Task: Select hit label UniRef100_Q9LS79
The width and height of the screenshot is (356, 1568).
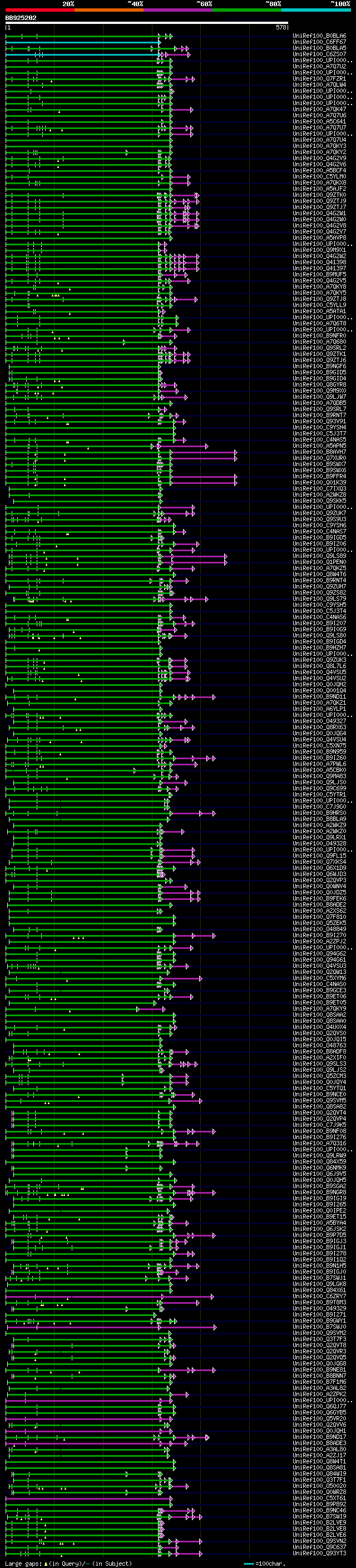Action: pyautogui.click(x=319, y=598)
